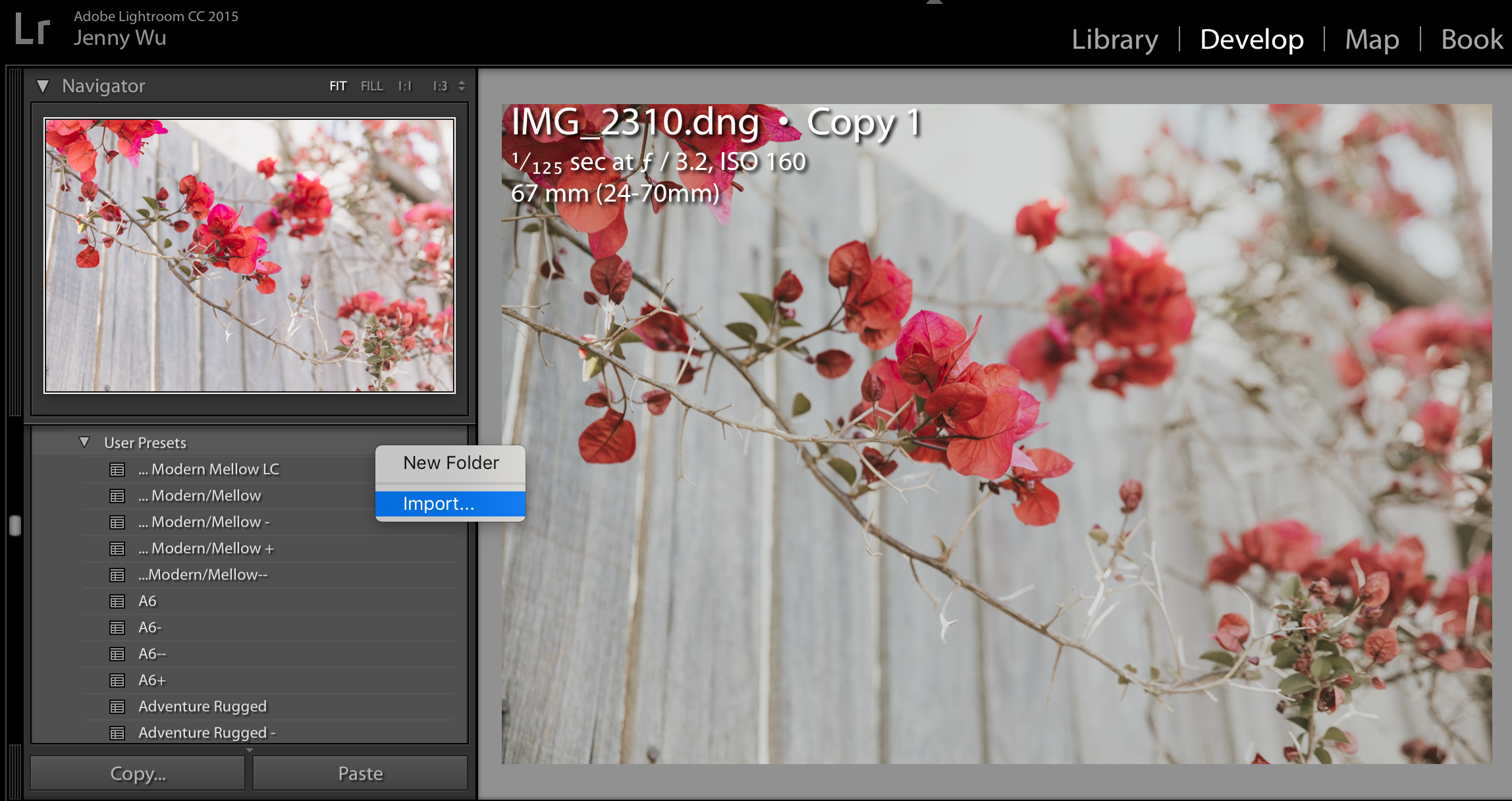Switch Navigator zoom to FILL
The height and width of the screenshot is (801, 1512).
click(x=371, y=86)
